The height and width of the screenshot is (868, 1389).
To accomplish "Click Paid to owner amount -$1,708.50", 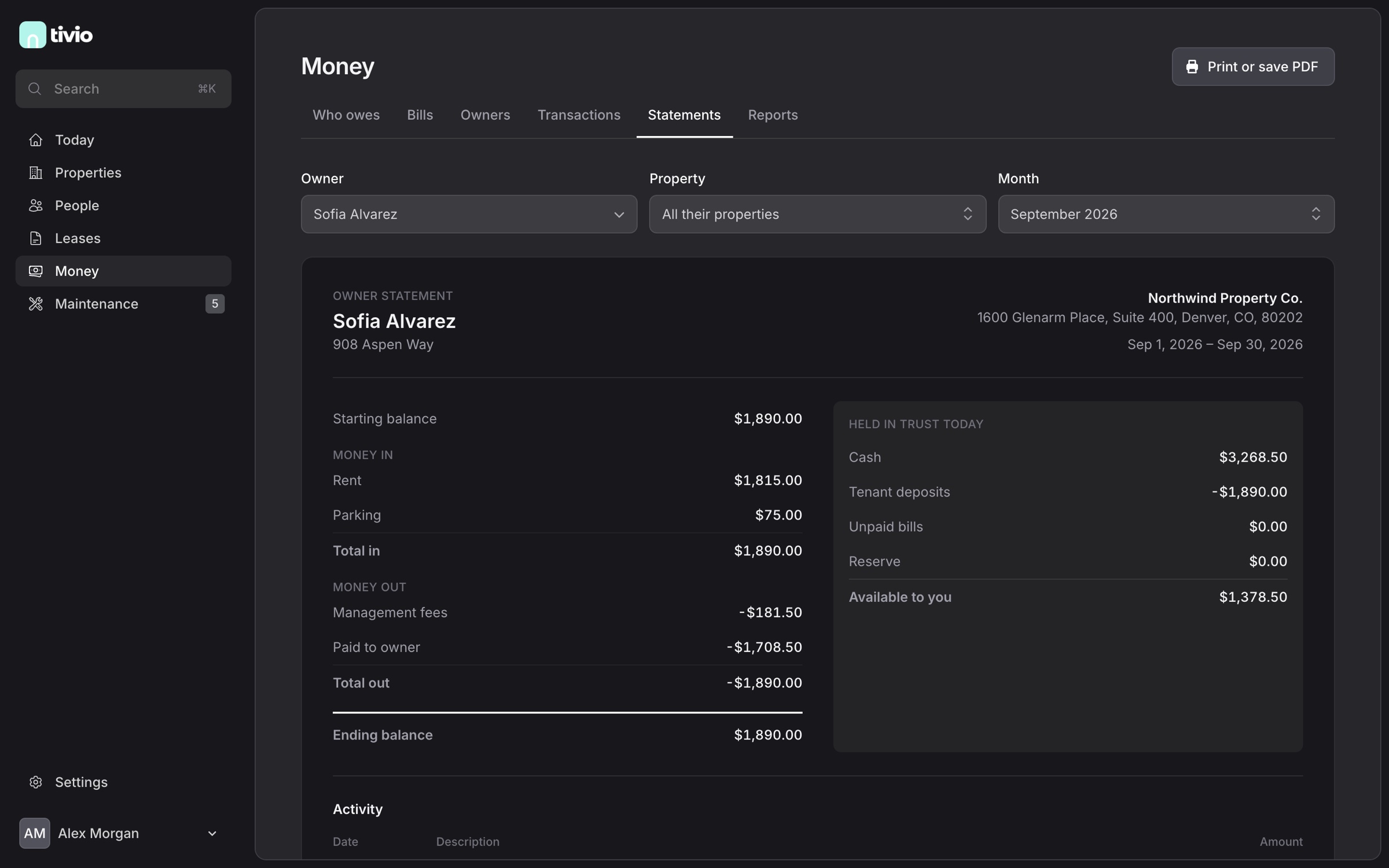I will click(764, 647).
